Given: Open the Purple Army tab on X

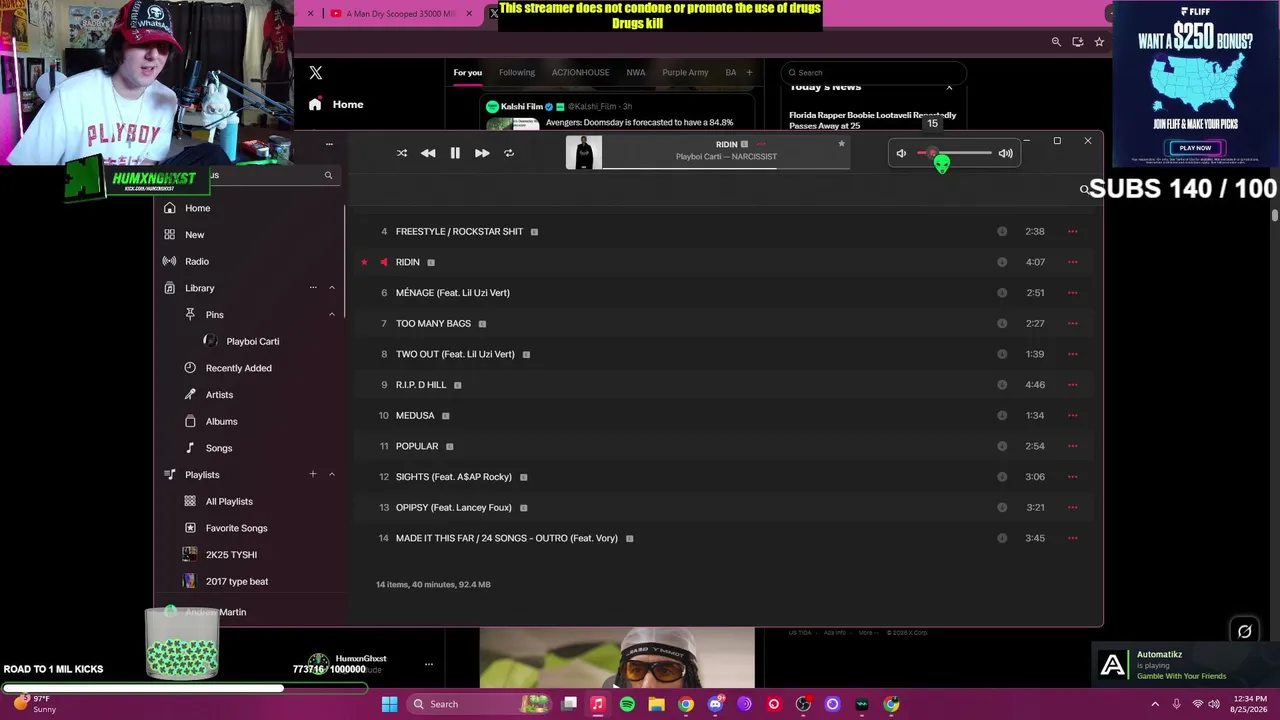Looking at the screenshot, I should [685, 72].
